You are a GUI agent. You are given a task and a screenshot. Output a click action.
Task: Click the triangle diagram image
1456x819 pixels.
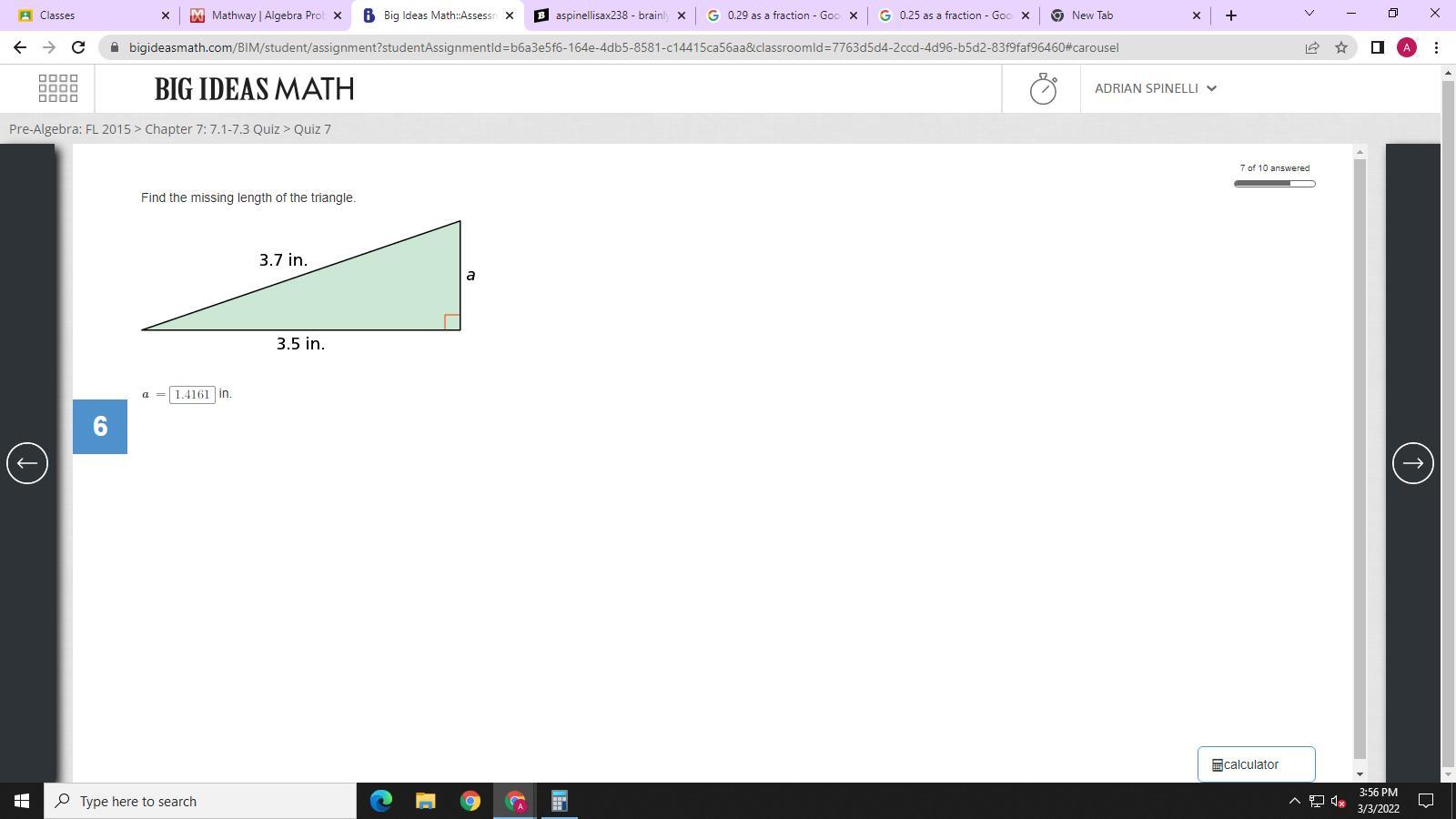tap(309, 286)
